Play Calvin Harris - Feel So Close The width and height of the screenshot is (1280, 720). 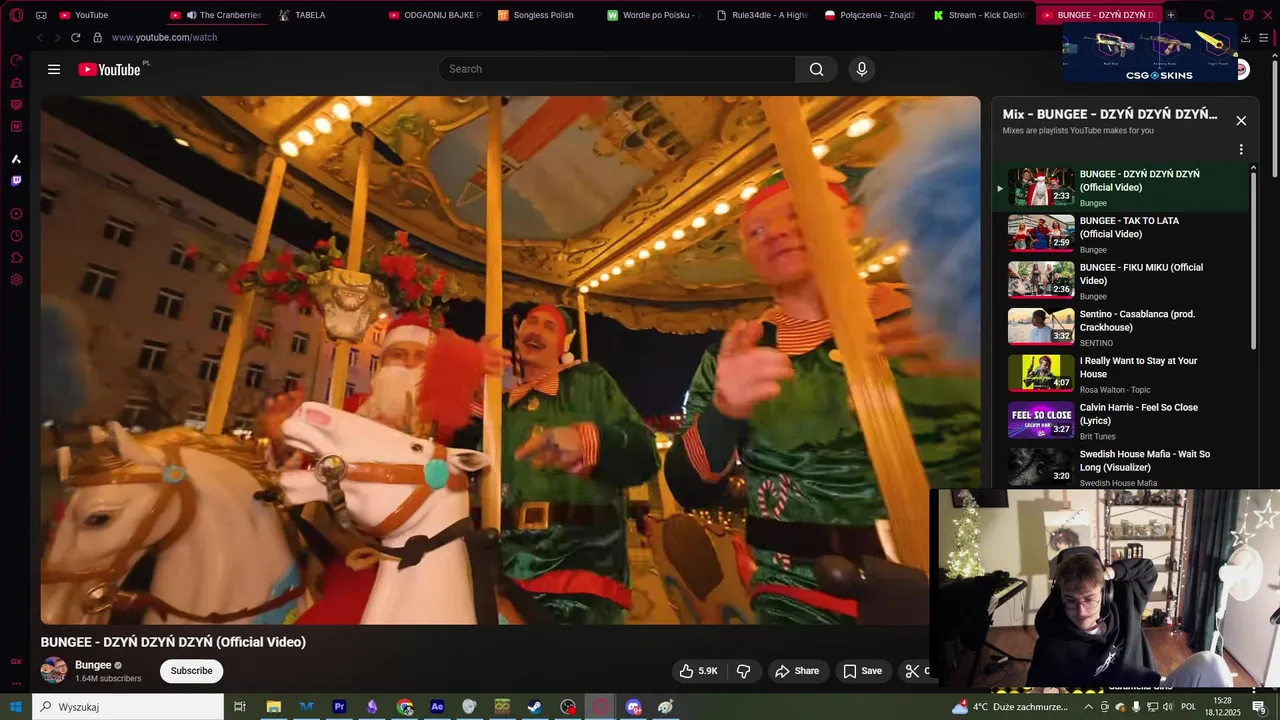coord(1120,421)
